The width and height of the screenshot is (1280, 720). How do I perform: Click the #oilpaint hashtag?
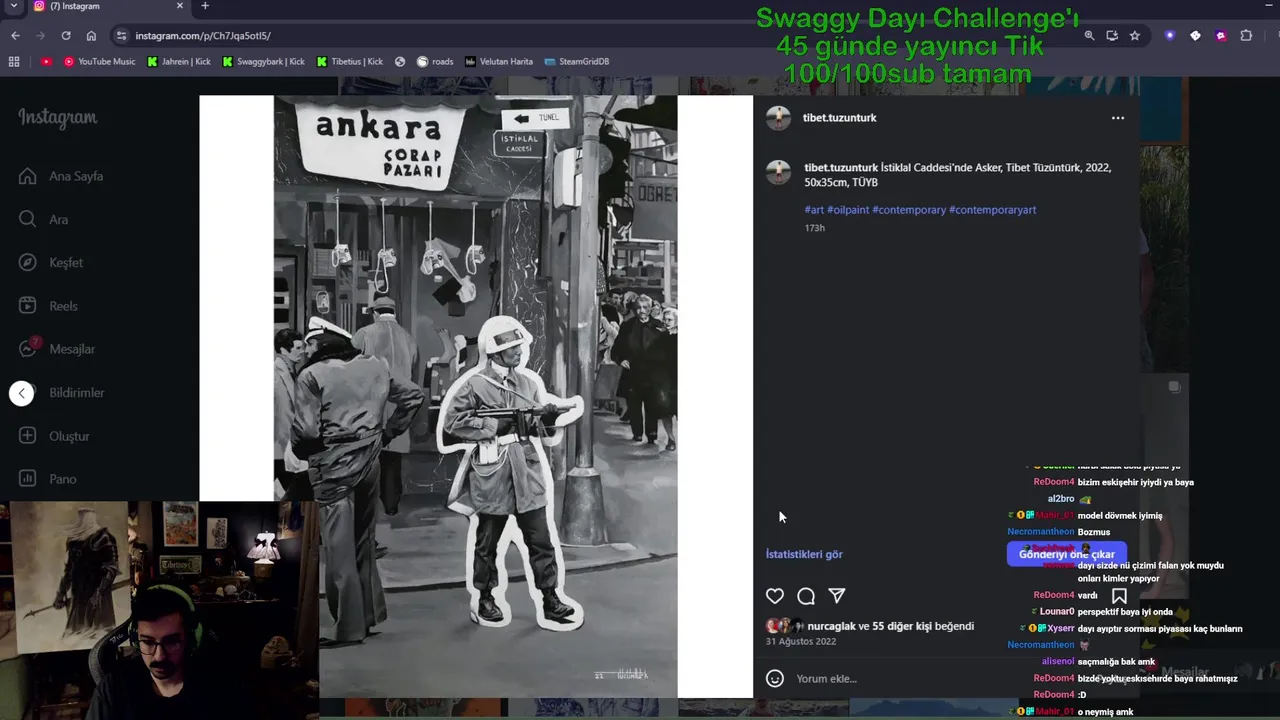tap(848, 210)
